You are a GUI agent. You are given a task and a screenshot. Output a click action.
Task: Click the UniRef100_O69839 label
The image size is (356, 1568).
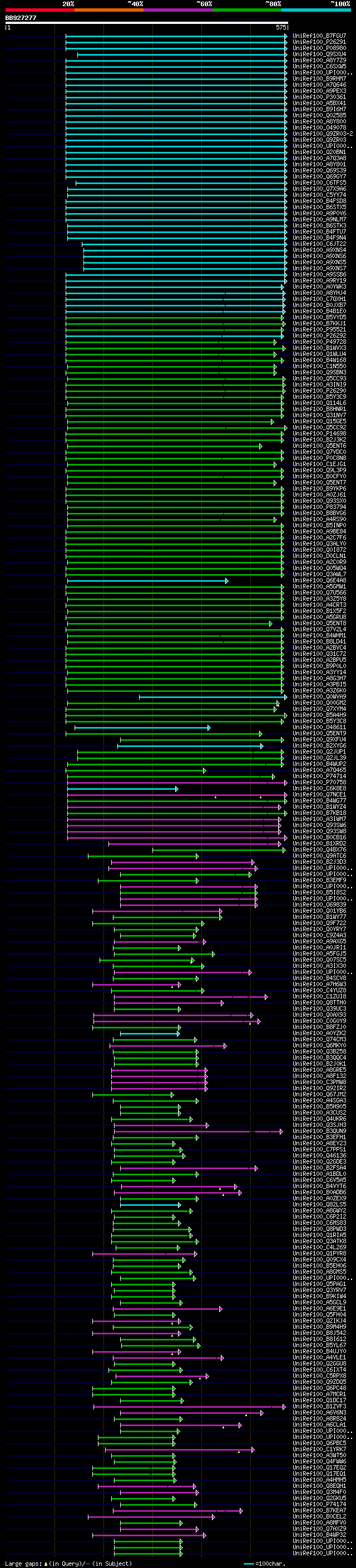pyautogui.click(x=319, y=904)
